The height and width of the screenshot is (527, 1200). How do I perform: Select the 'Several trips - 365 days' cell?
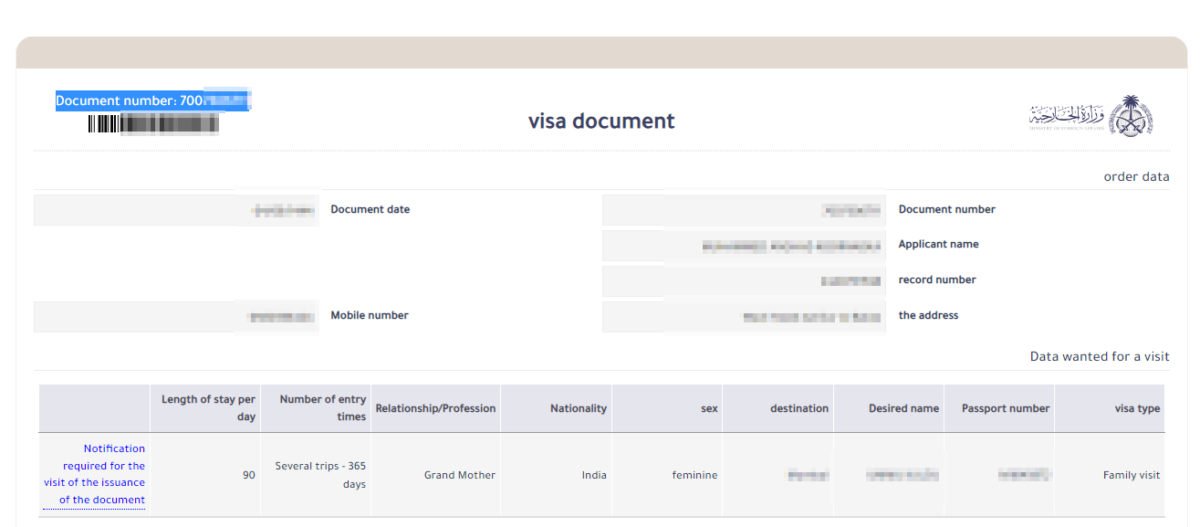point(321,475)
